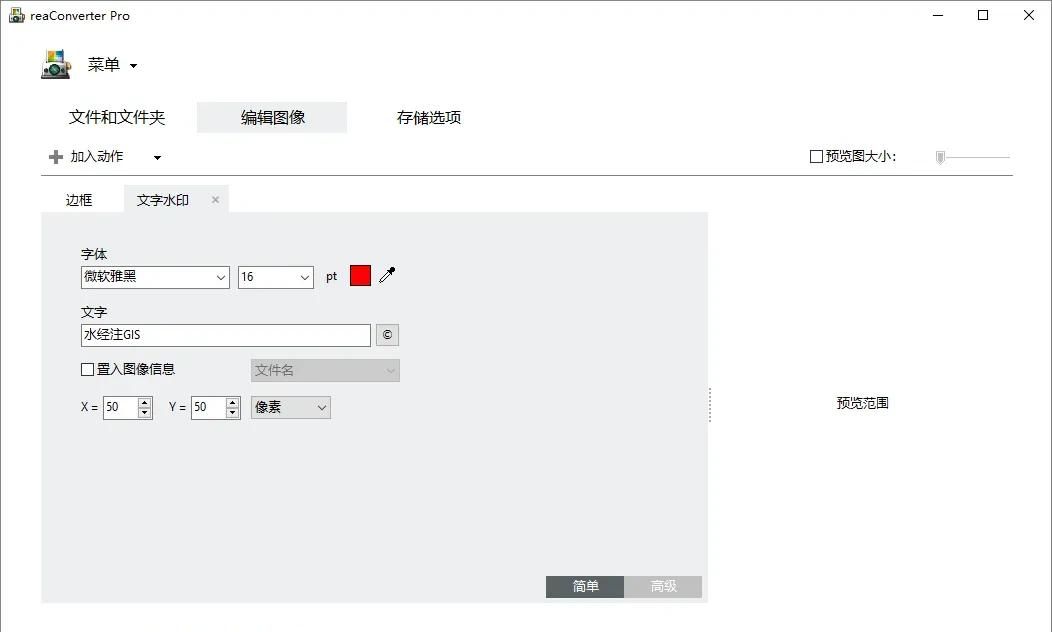Close the 文字水印 tab via its × icon
This screenshot has height=632, width=1052.
(x=215, y=199)
